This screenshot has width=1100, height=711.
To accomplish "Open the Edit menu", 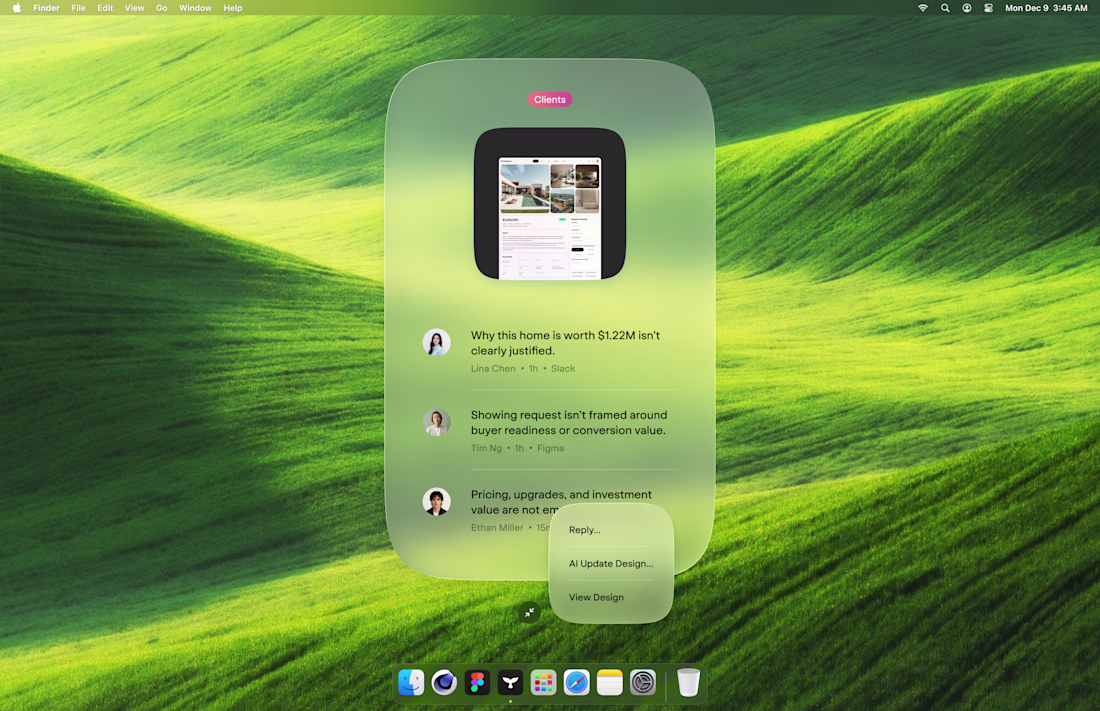I will (105, 8).
